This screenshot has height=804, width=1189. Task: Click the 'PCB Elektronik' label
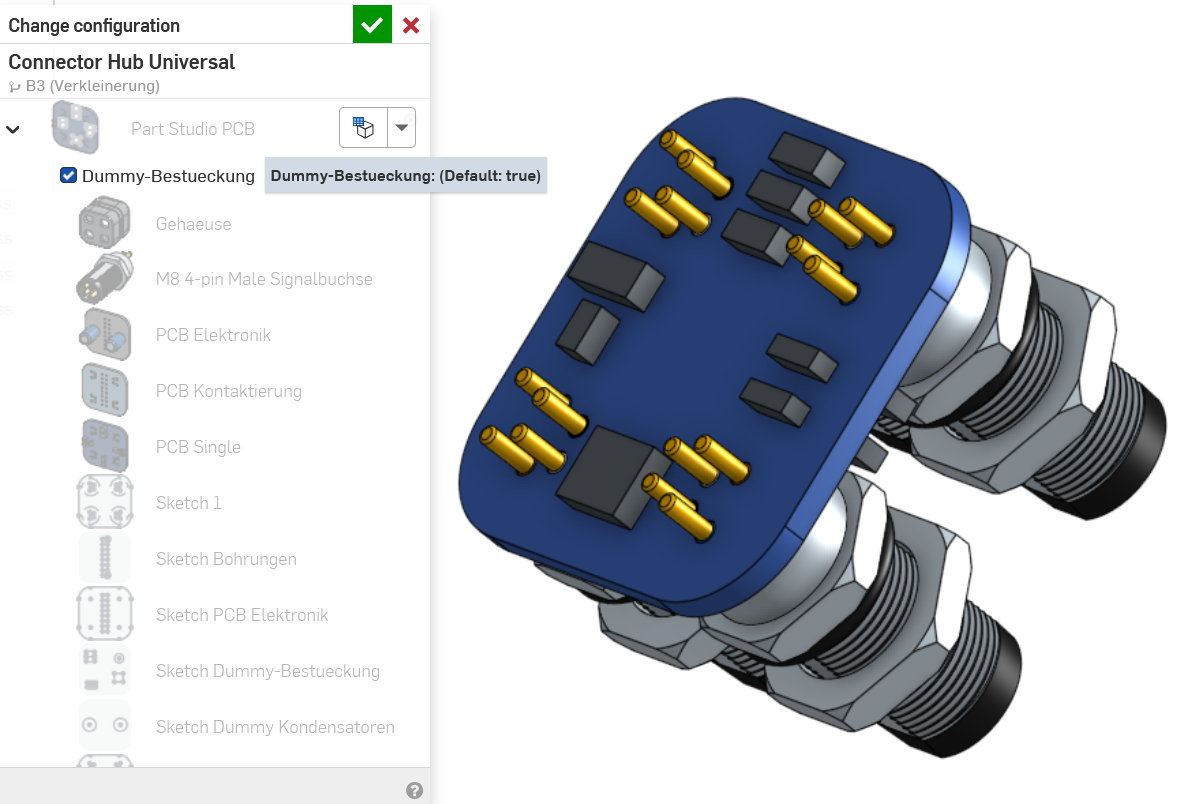(x=213, y=335)
